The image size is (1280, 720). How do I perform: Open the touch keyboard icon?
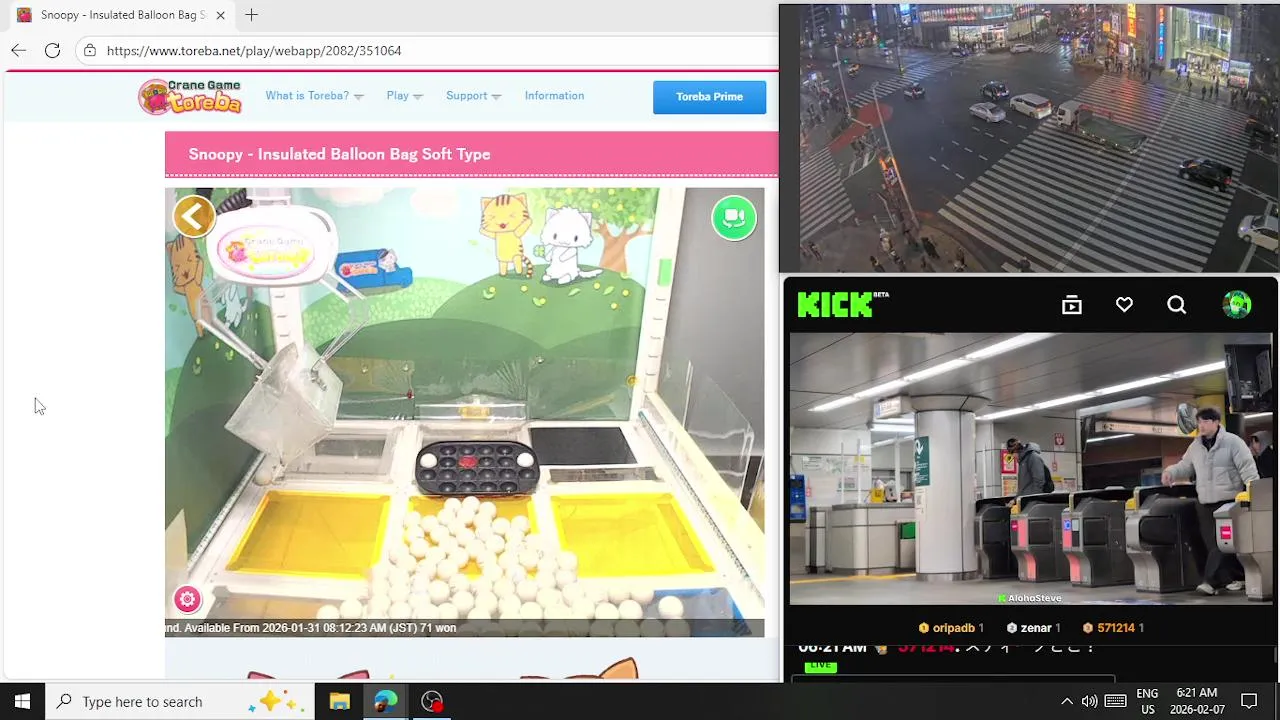coord(1116,701)
